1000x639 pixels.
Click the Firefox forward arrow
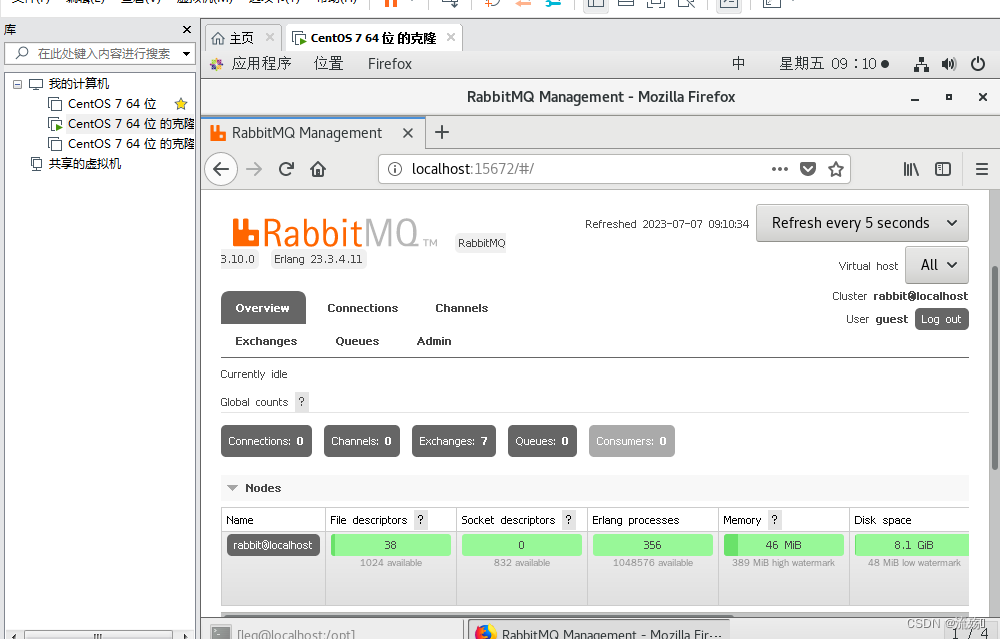coord(254,169)
